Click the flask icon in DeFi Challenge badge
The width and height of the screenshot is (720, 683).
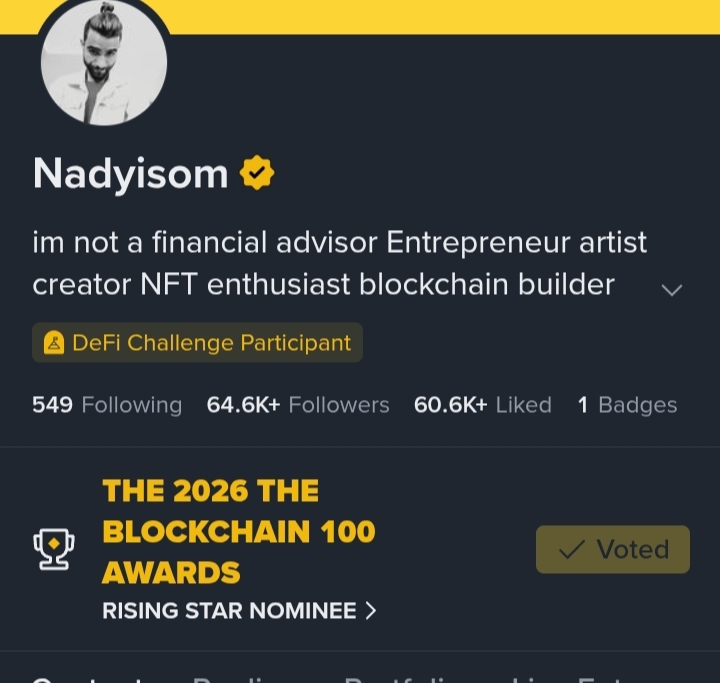click(54, 343)
